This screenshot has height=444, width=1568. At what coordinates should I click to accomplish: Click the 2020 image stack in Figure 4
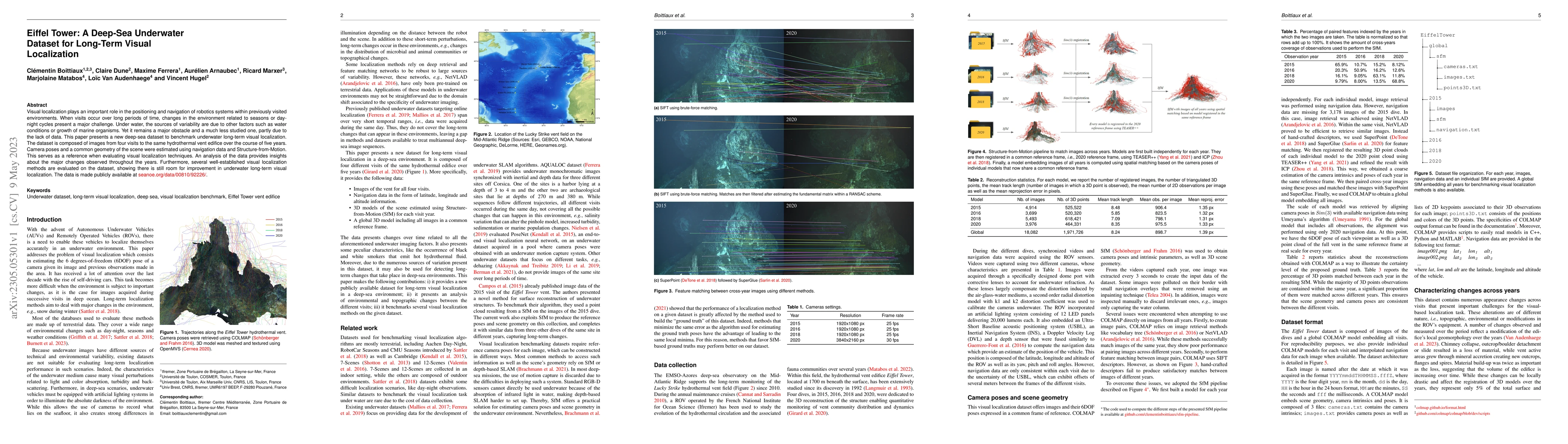coord(981,130)
